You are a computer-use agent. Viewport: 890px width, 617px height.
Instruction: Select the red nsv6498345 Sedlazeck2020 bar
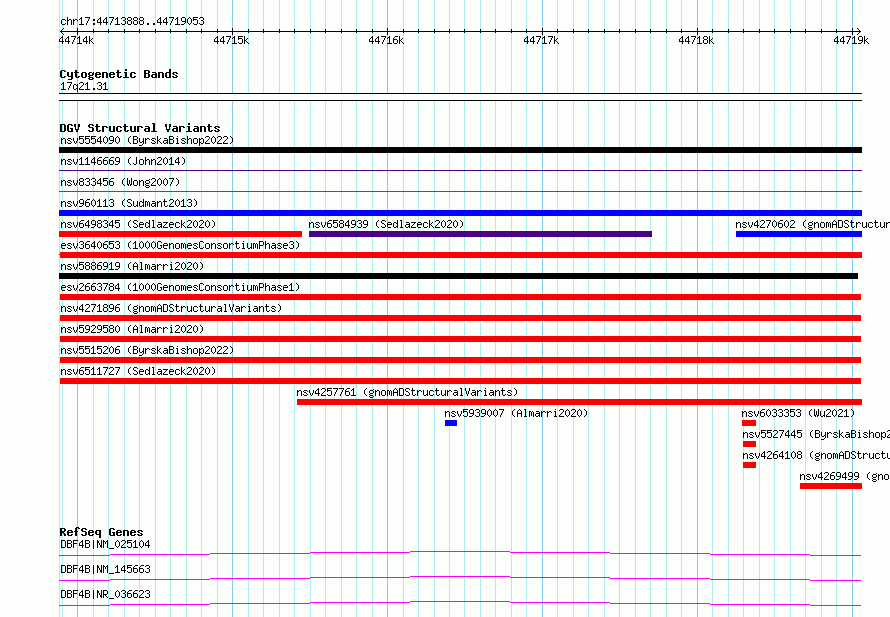[180, 234]
